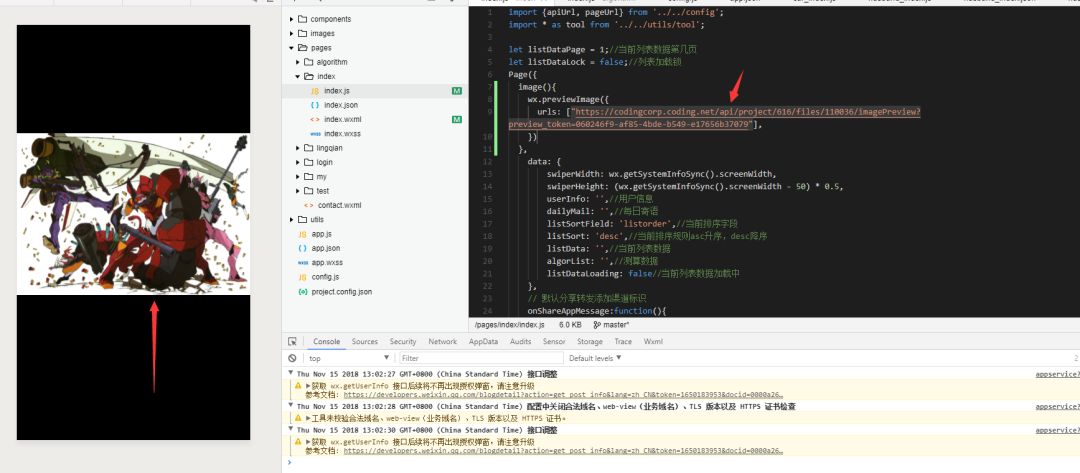Click the JS icon beside config.js
The image size is (1080, 473).
point(302,277)
